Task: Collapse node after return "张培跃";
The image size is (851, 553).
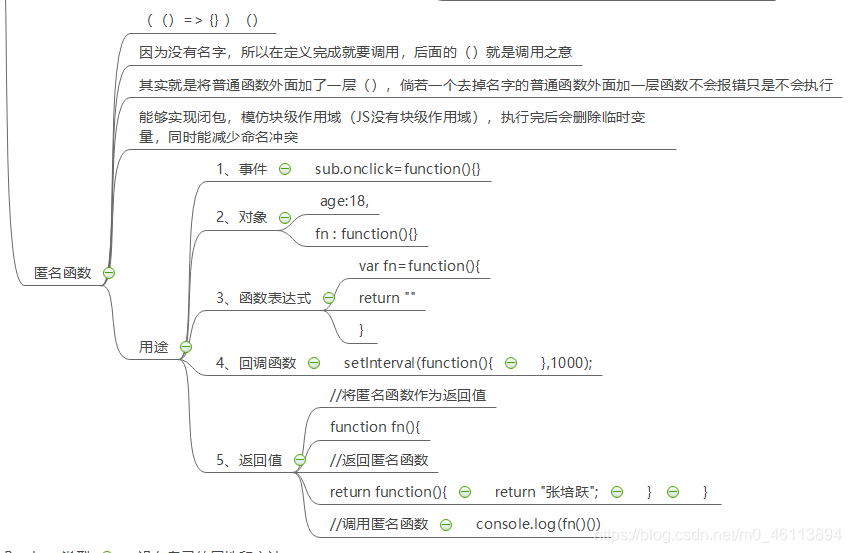Action: (x=617, y=492)
